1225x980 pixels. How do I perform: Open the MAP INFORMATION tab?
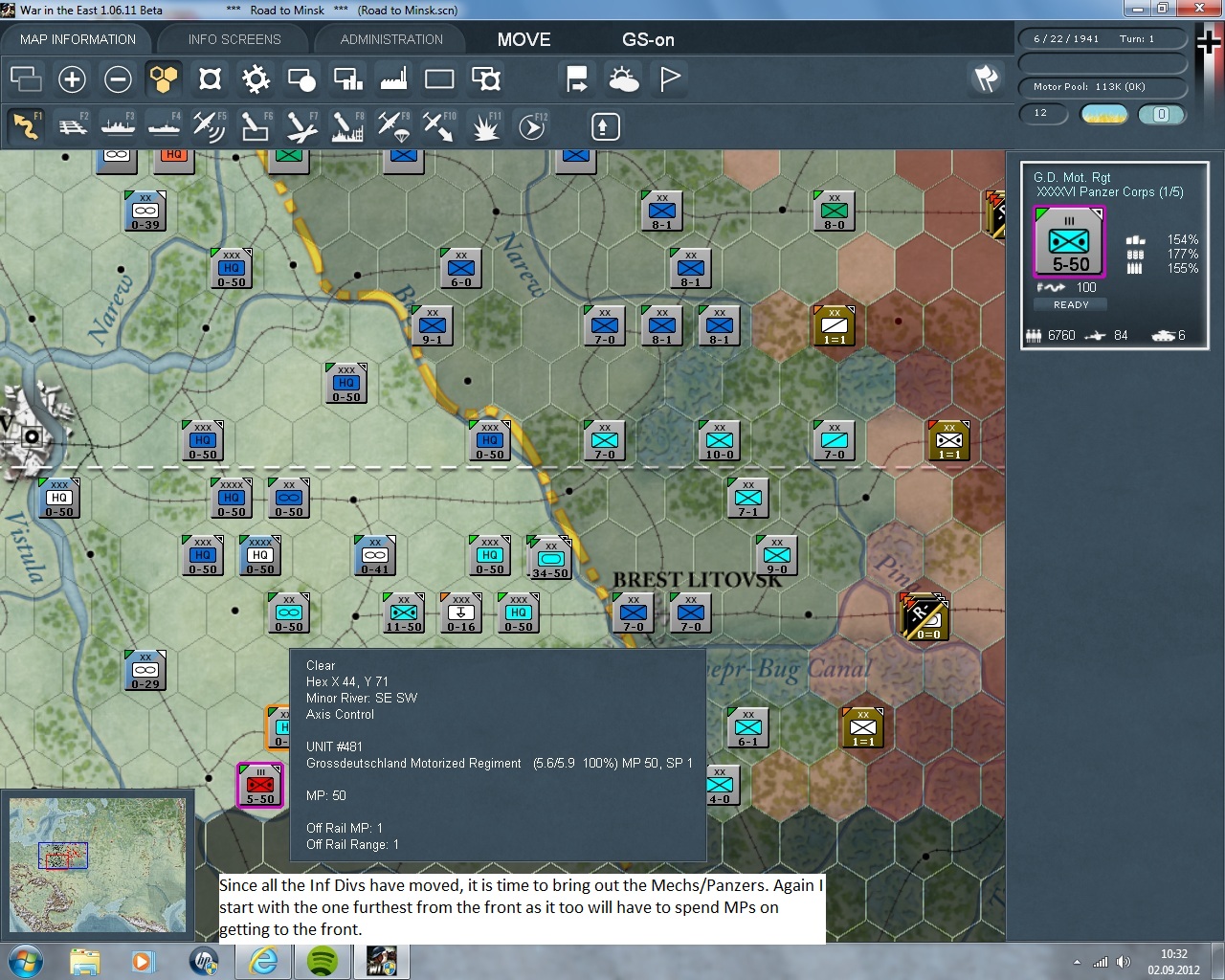point(78,39)
